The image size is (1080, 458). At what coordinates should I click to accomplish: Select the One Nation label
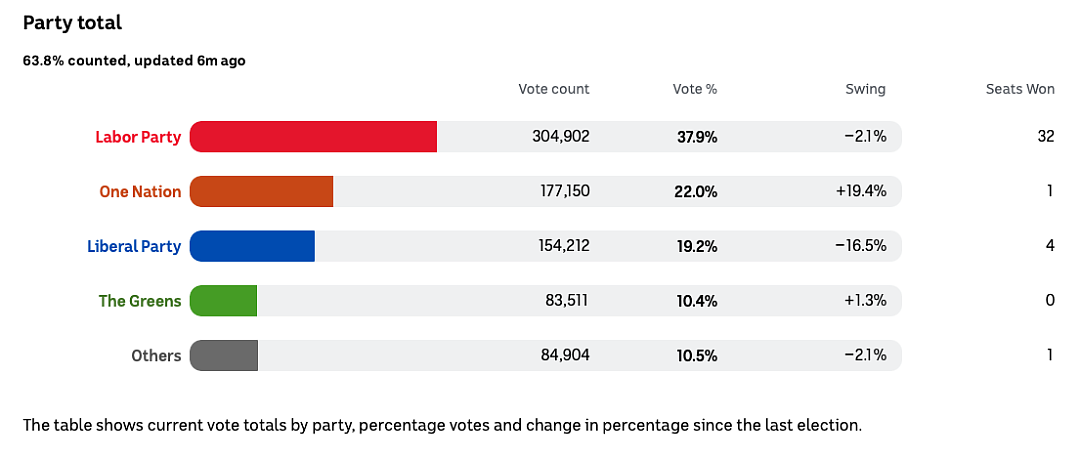[141, 191]
